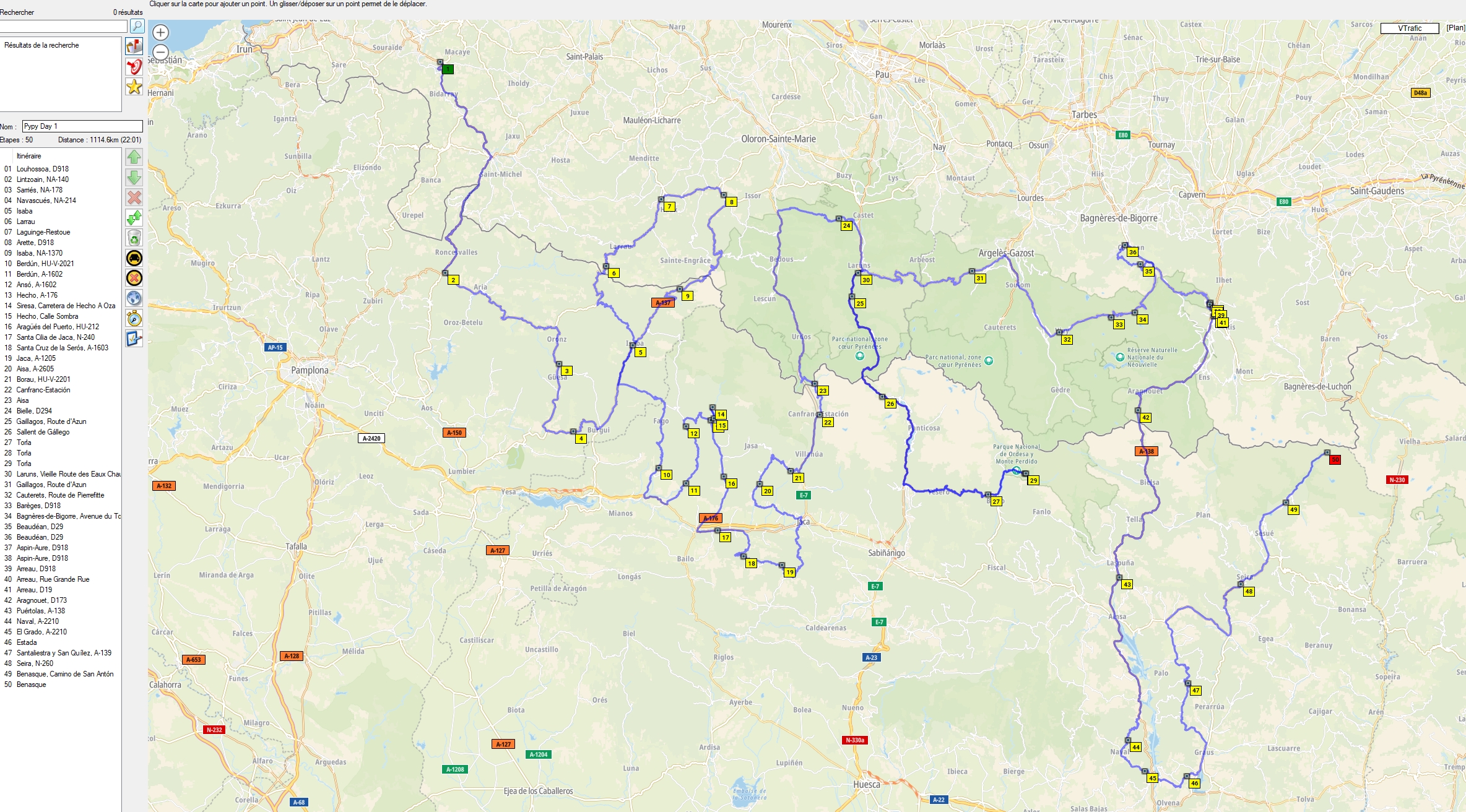Click the checklist edit icon

click(134, 339)
